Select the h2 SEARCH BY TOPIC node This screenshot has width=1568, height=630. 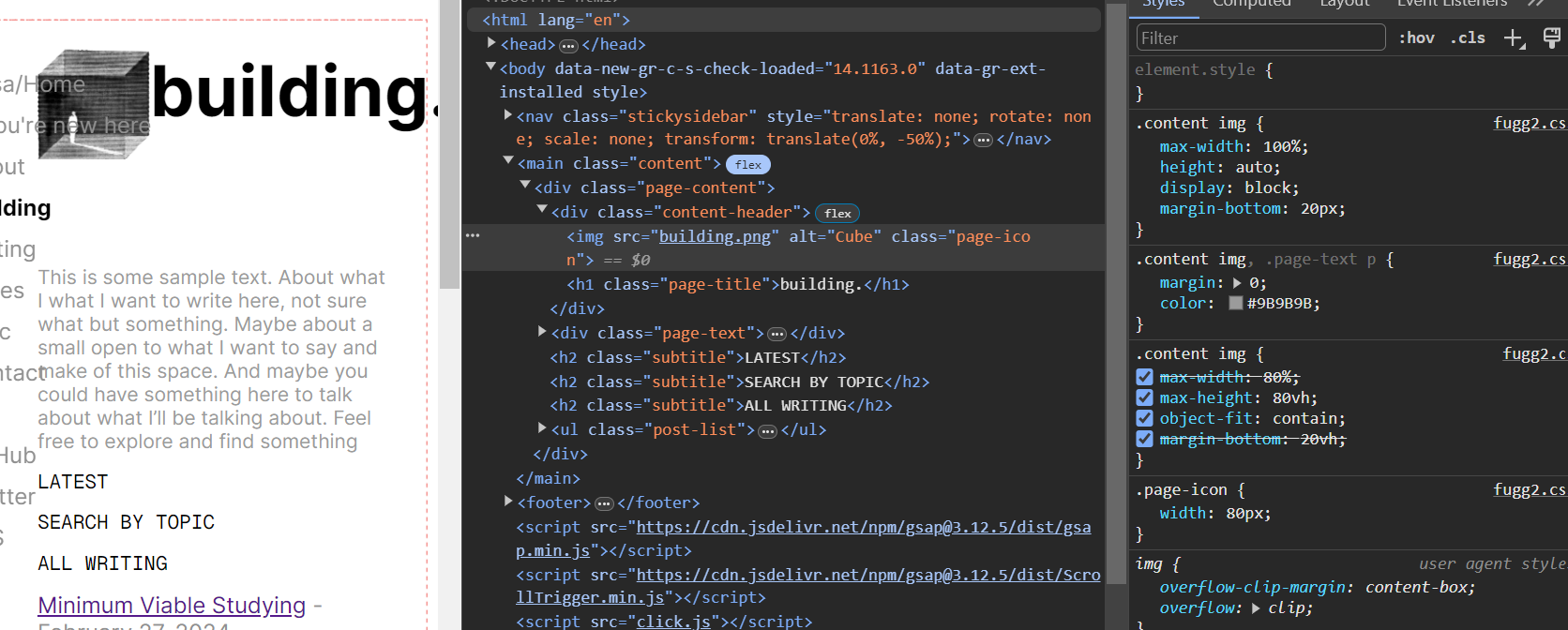pyautogui.click(x=740, y=382)
